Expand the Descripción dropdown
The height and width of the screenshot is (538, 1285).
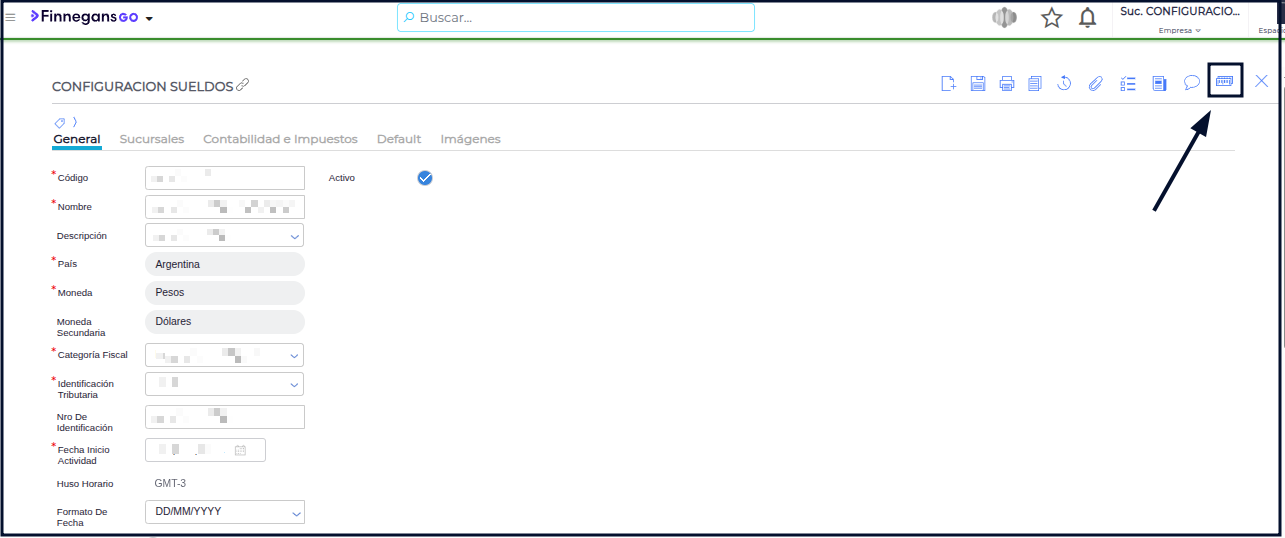(x=295, y=236)
